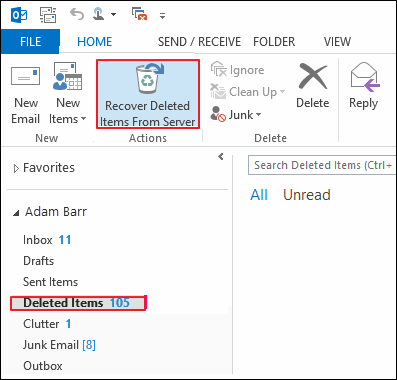Select the Sent Items folder

[x=50, y=282]
